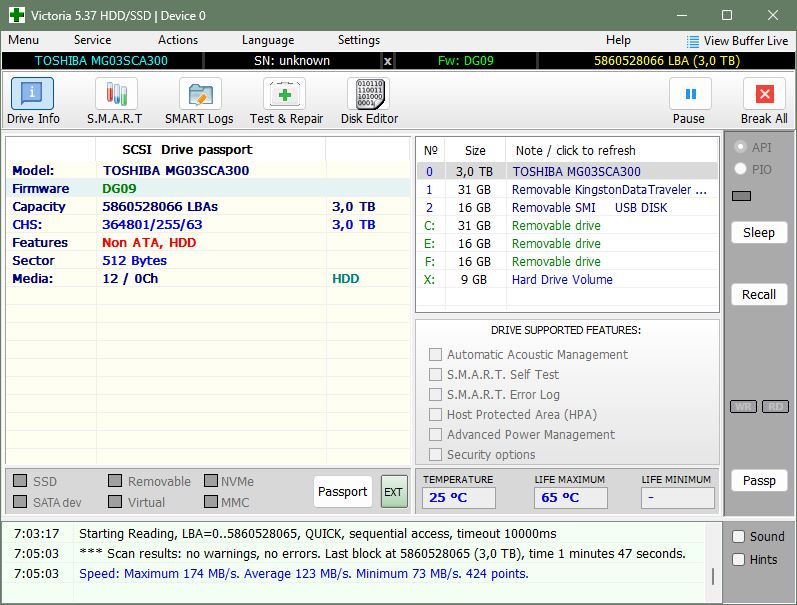Open the Actions menu
This screenshot has height=605, width=797.
point(178,40)
